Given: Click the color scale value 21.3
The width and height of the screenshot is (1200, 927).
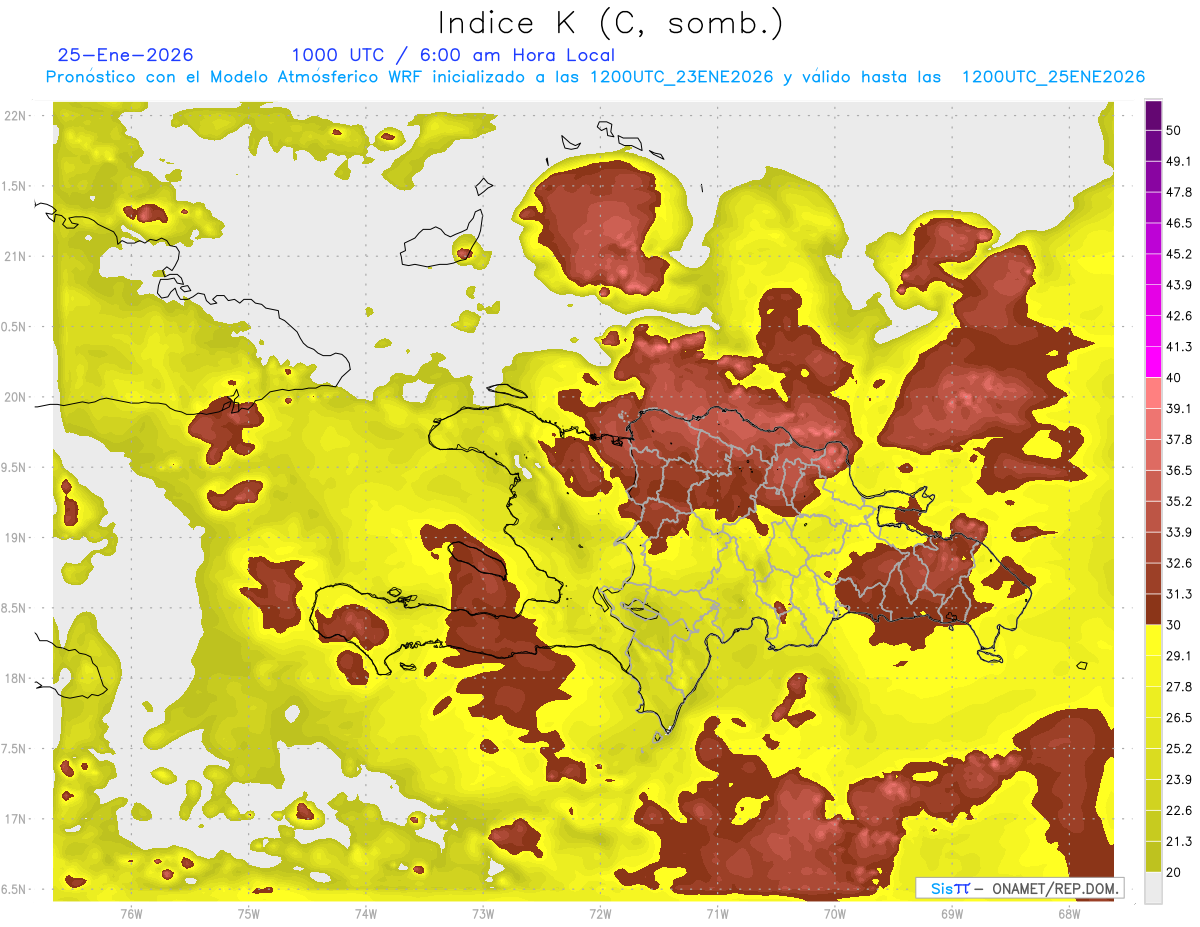Looking at the screenshot, I should [1179, 841].
